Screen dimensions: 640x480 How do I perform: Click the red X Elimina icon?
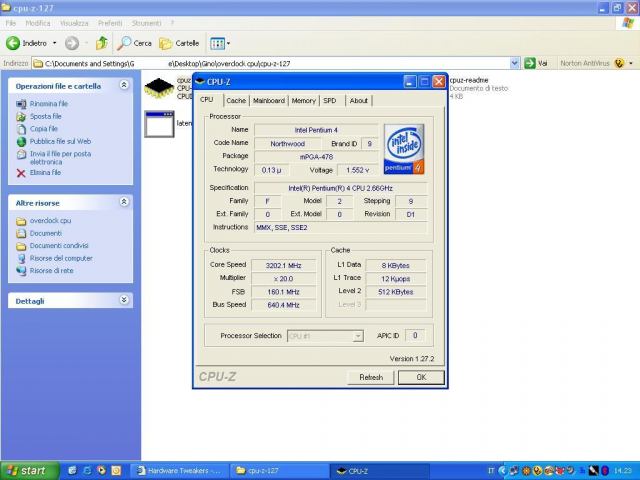point(21,173)
